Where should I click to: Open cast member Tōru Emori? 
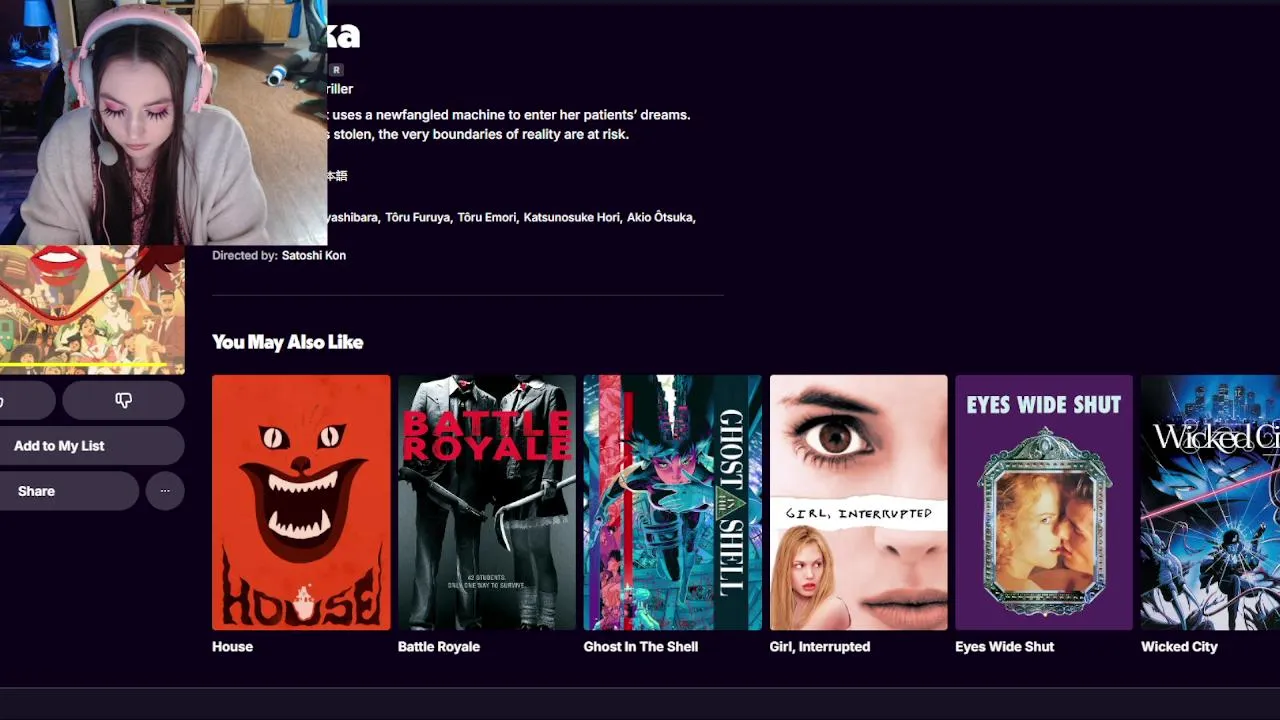click(x=487, y=217)
